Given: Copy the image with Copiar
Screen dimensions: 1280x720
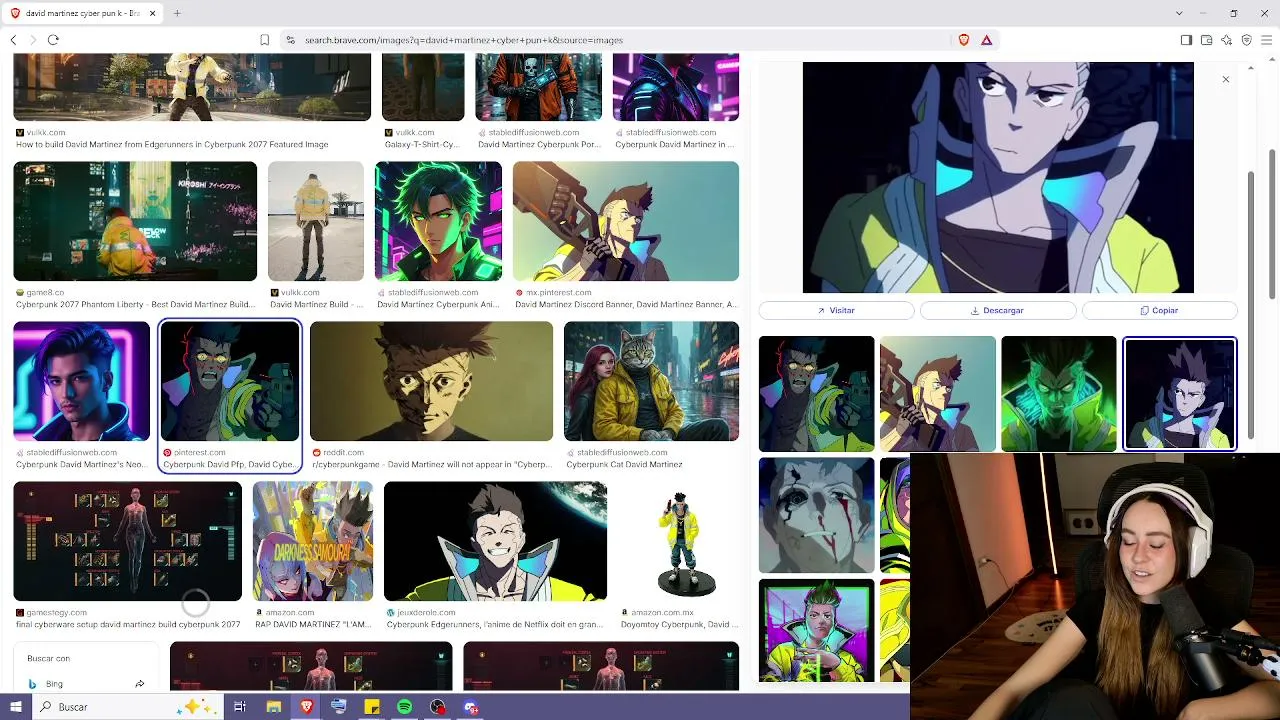Looking at the screenshot, I should [x=1160, y=311].
